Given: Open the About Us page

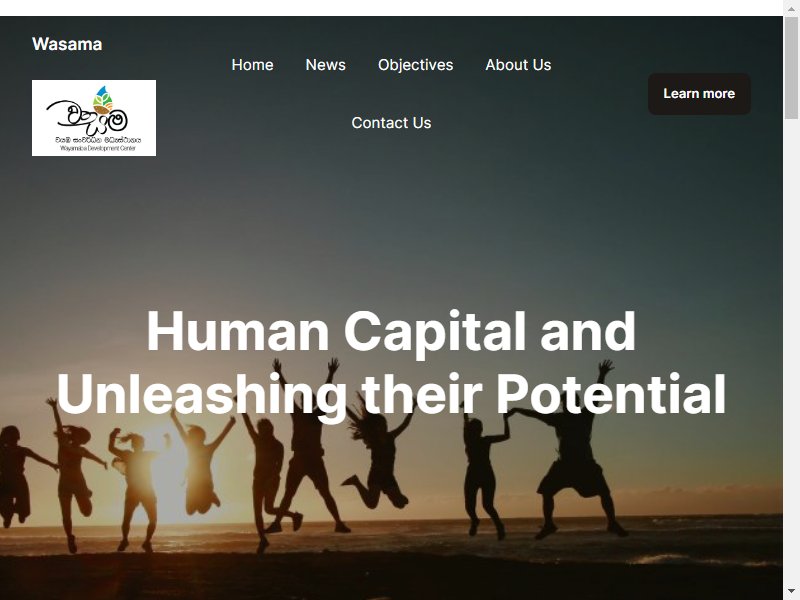Looking at the screenshot, I should coord(518,65).
